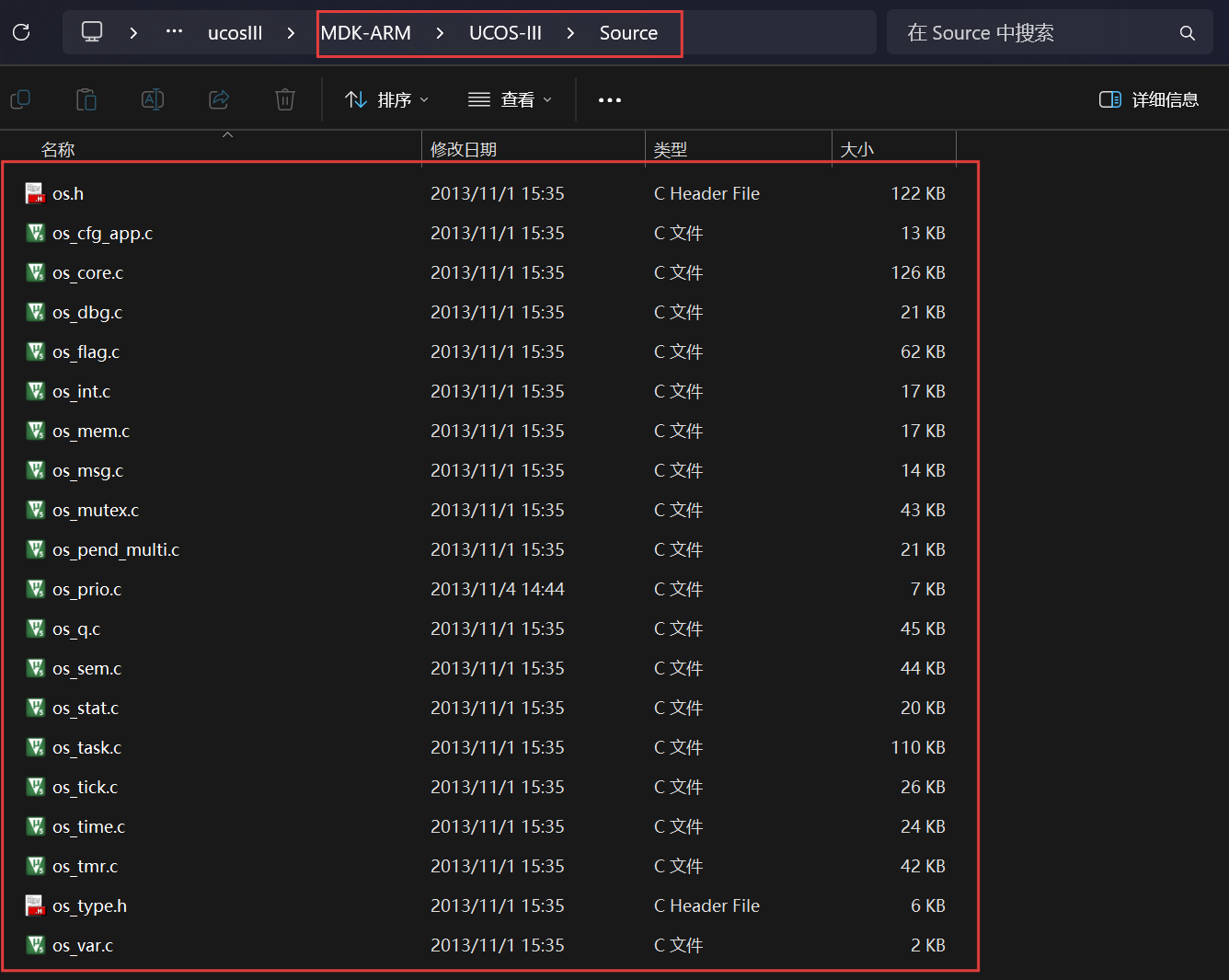Click the delete trash icon
1229x980 pixels.
coord(285,99)
